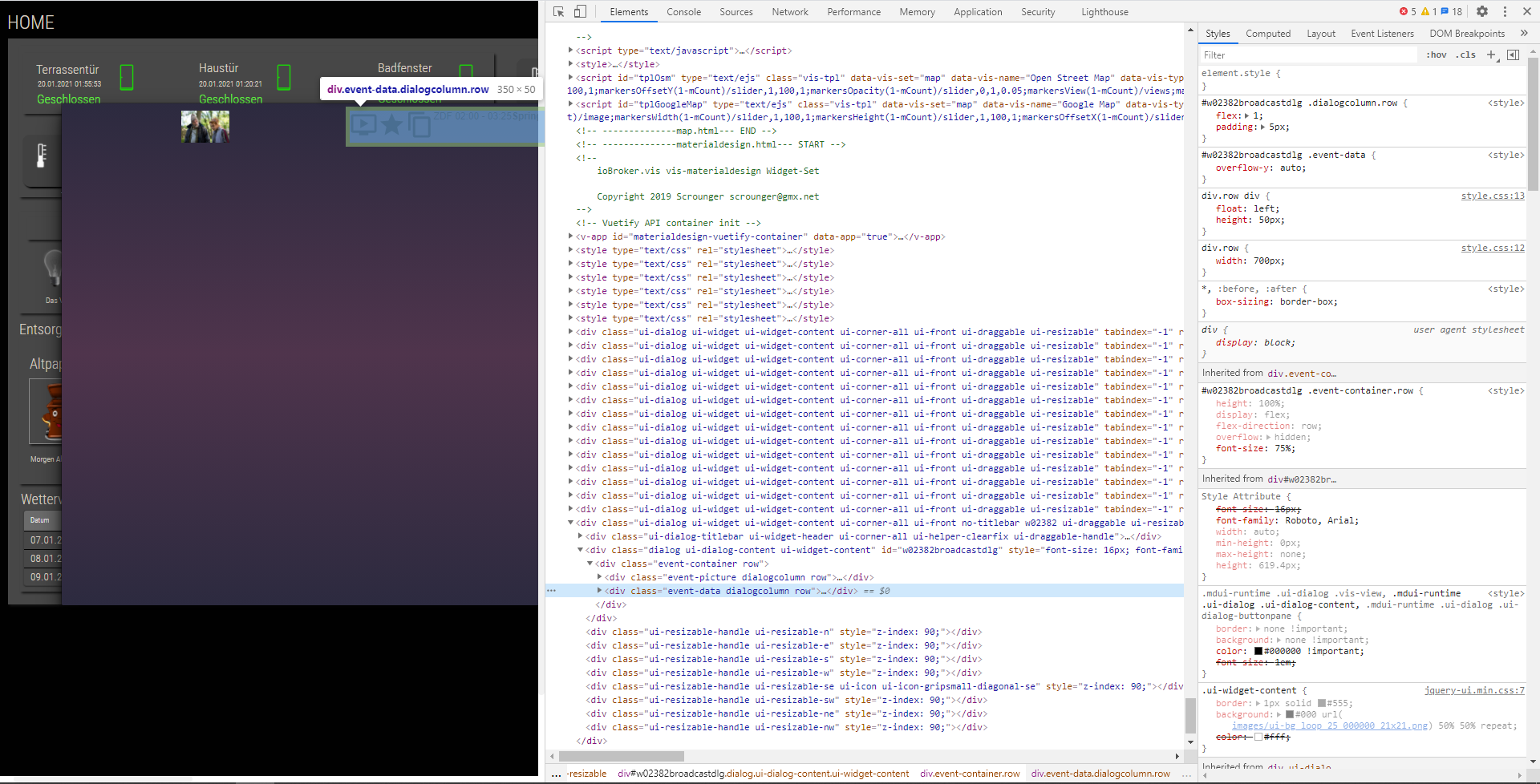Expand the flex shorthand property triangle
1540x784 pixels.
click(x=1246, y=115)
